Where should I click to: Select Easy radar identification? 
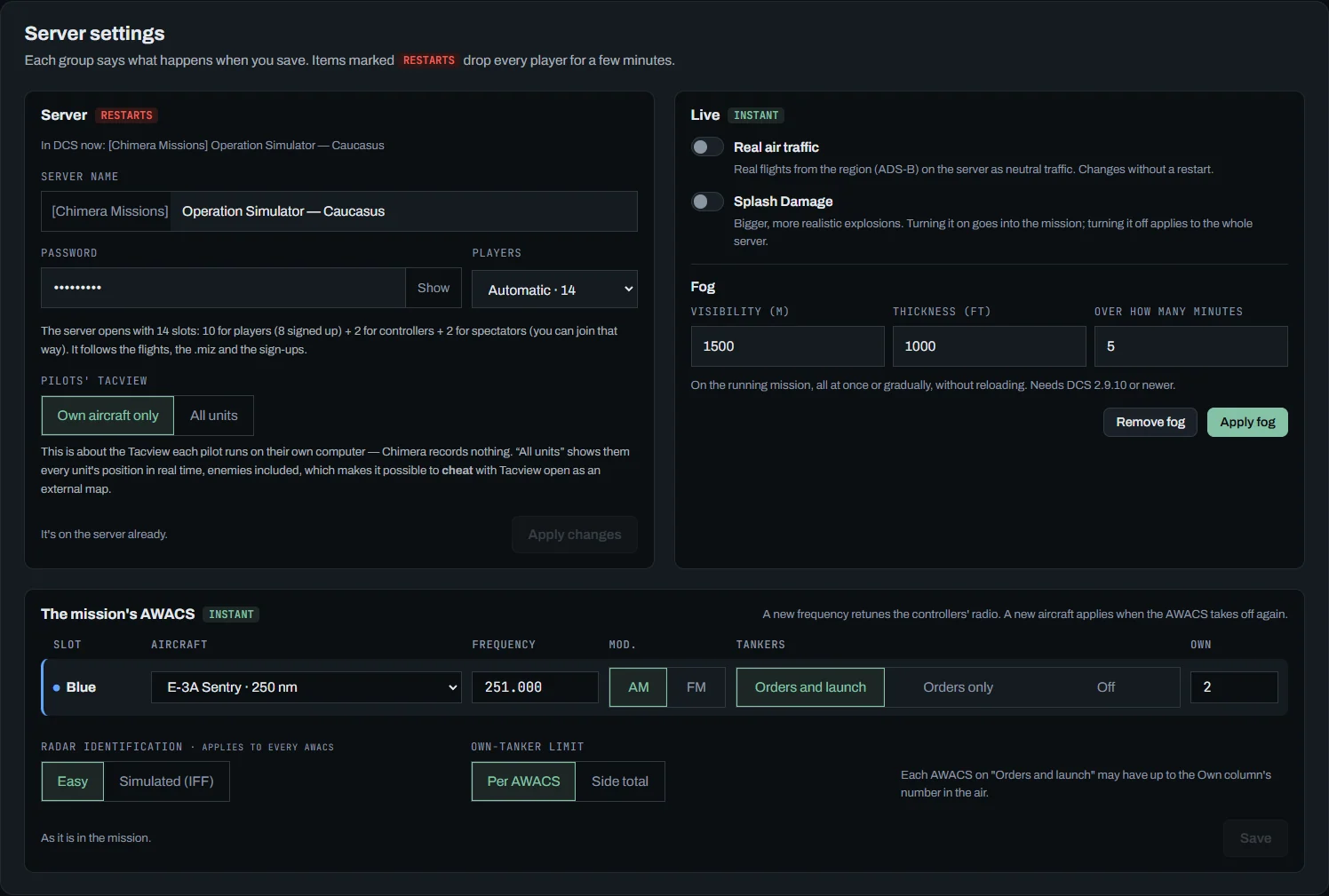pos(73,781)
